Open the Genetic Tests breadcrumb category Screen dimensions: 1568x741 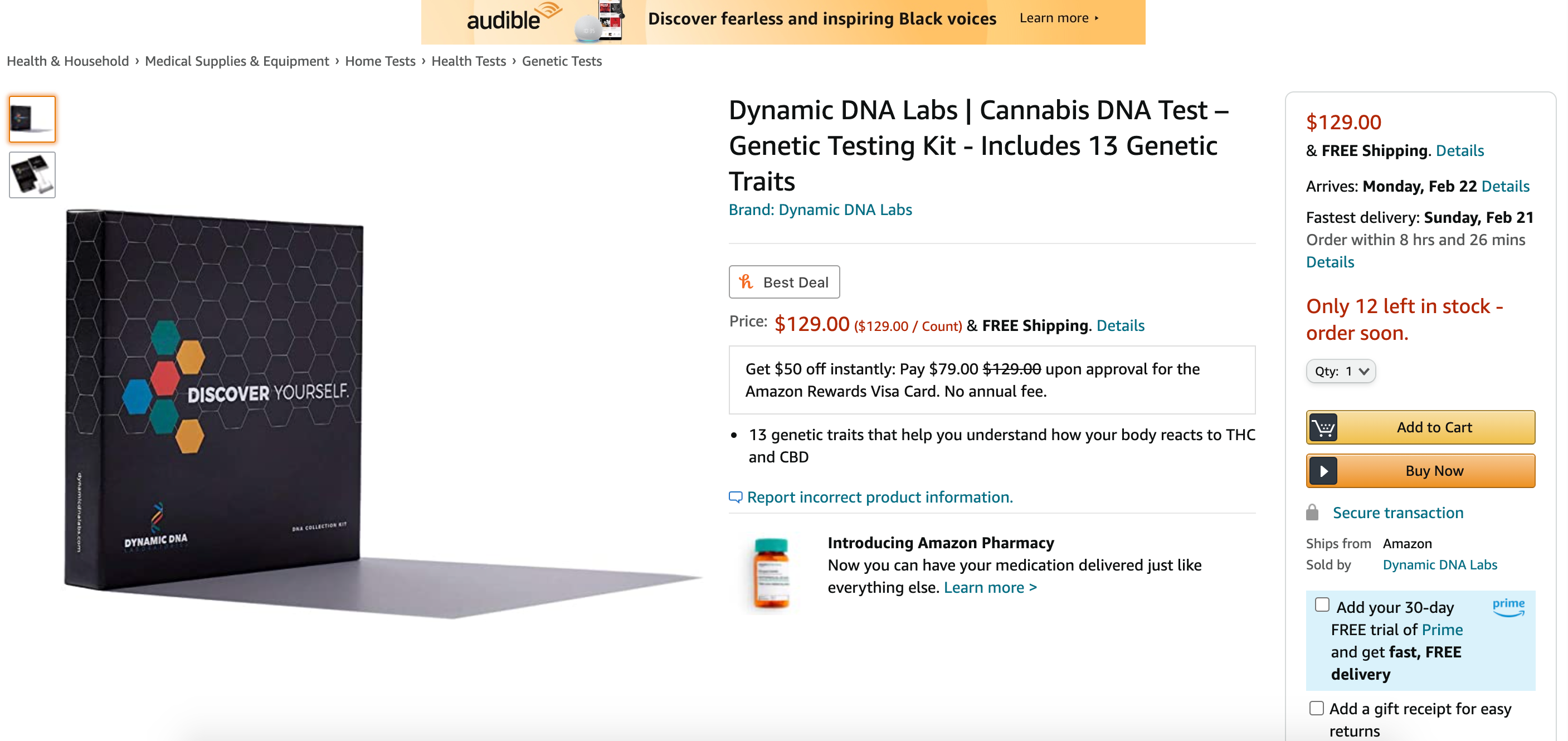tap(561, 61)
